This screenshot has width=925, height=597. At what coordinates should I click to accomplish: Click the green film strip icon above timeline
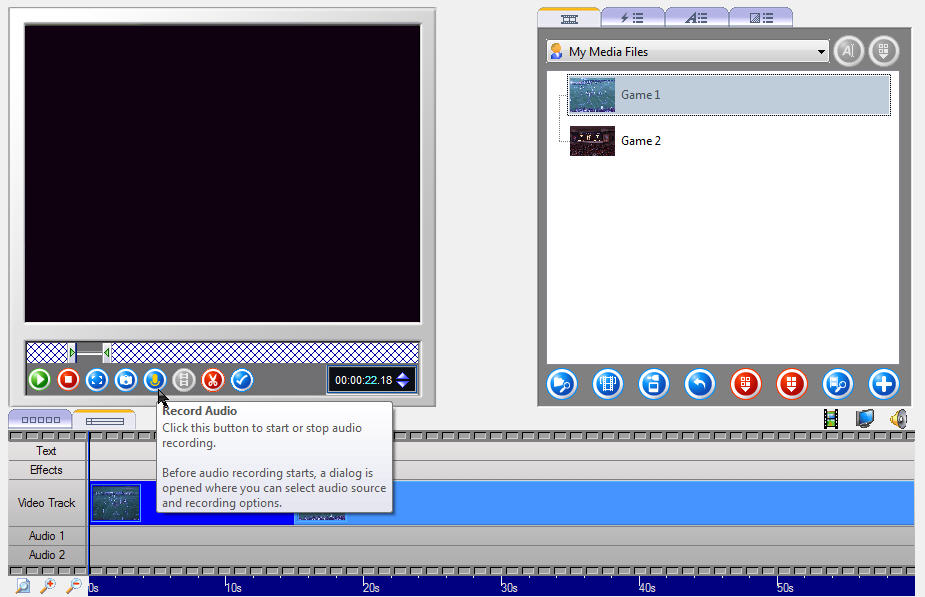(831, 419)
